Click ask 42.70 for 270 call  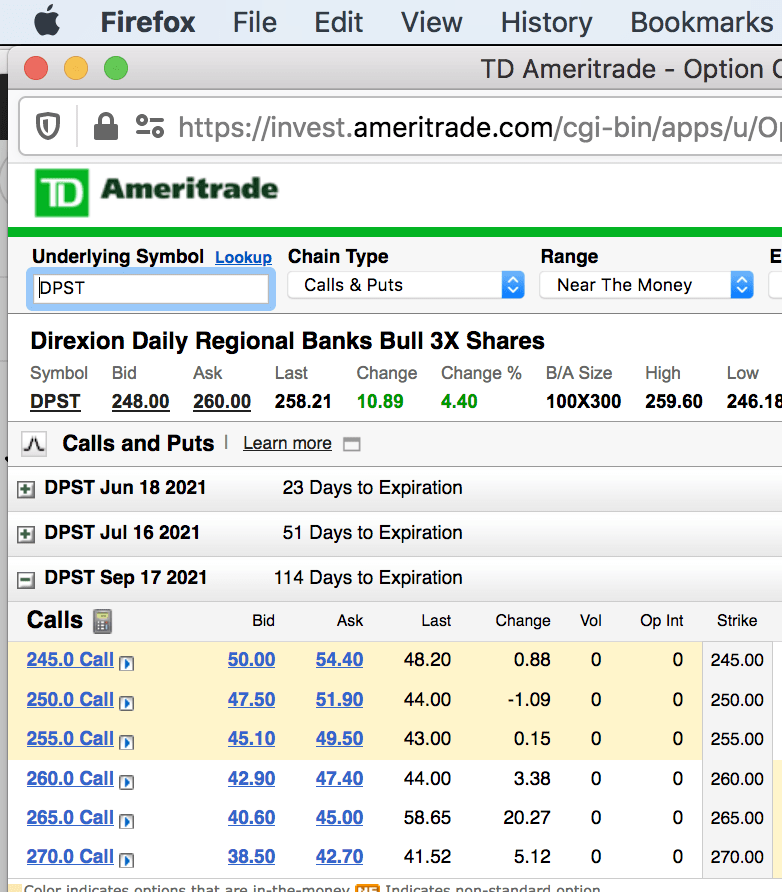340,856
